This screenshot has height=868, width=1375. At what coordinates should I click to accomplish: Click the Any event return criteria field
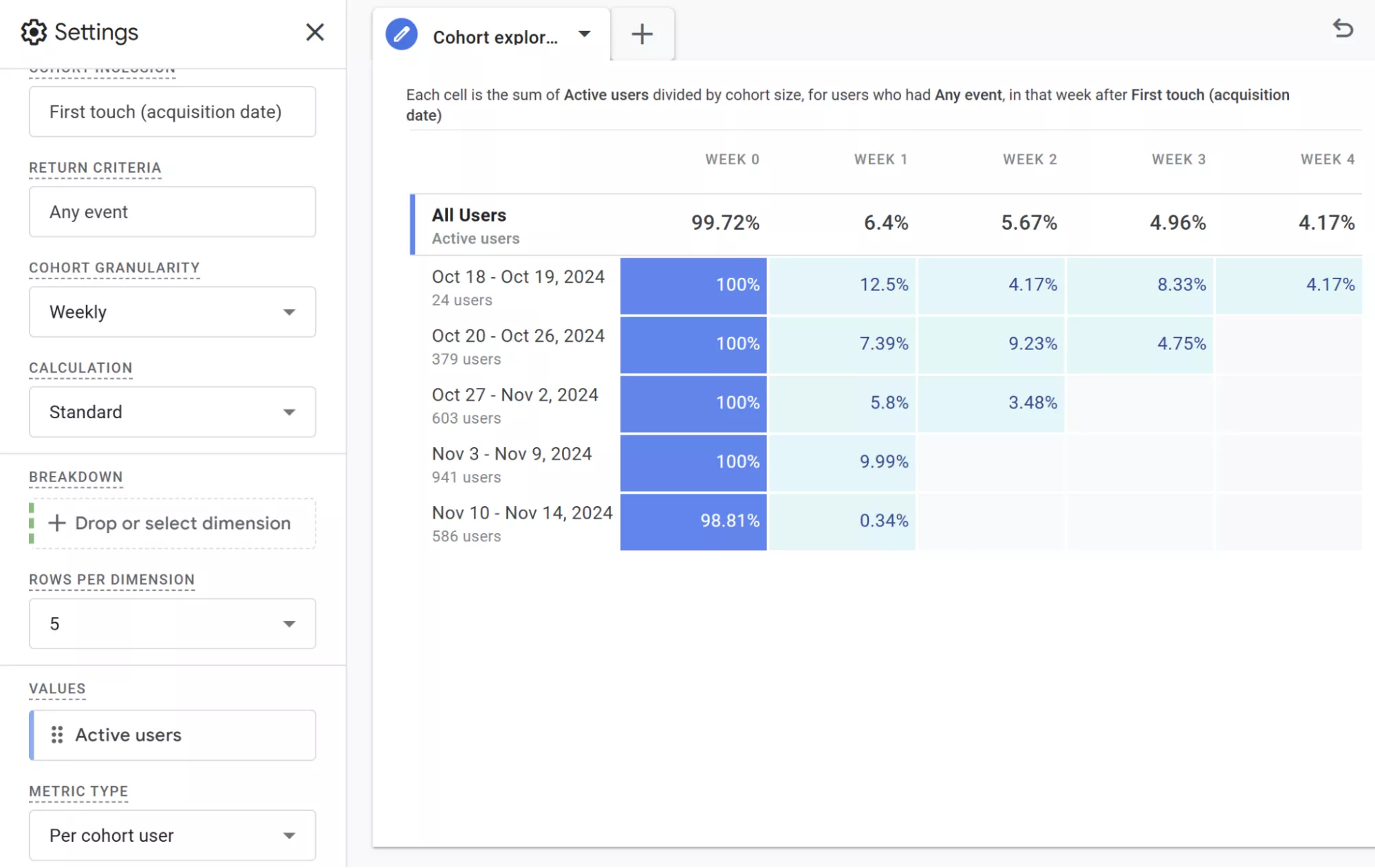coord(173,213)
